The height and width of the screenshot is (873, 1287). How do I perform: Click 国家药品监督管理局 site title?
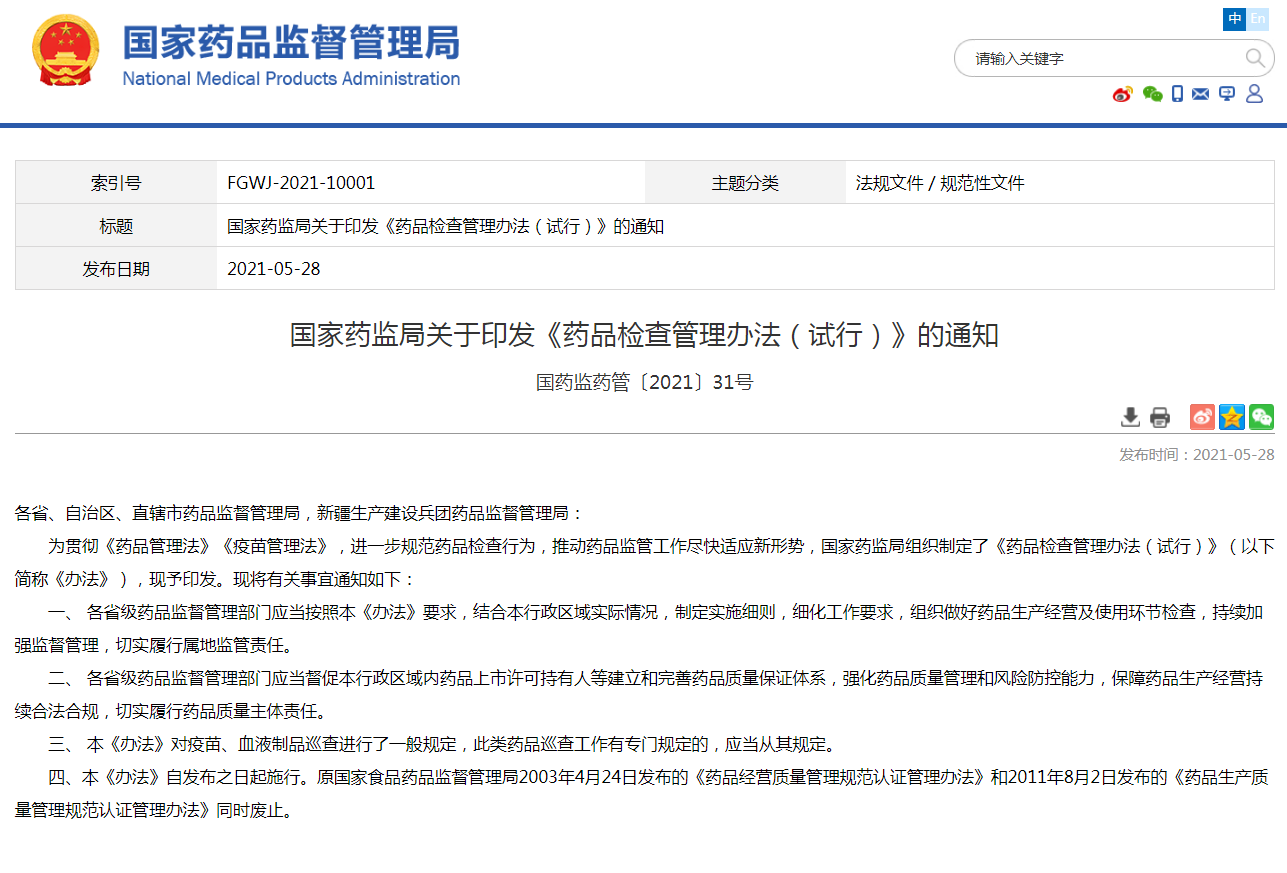point(291,43)
